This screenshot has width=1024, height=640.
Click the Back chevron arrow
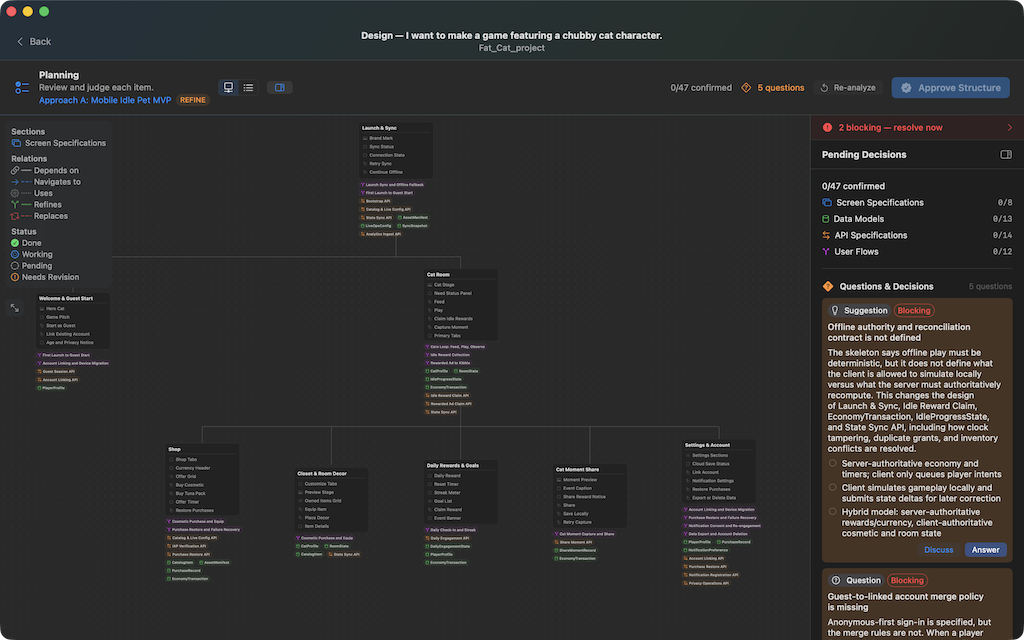click(20, 41)
